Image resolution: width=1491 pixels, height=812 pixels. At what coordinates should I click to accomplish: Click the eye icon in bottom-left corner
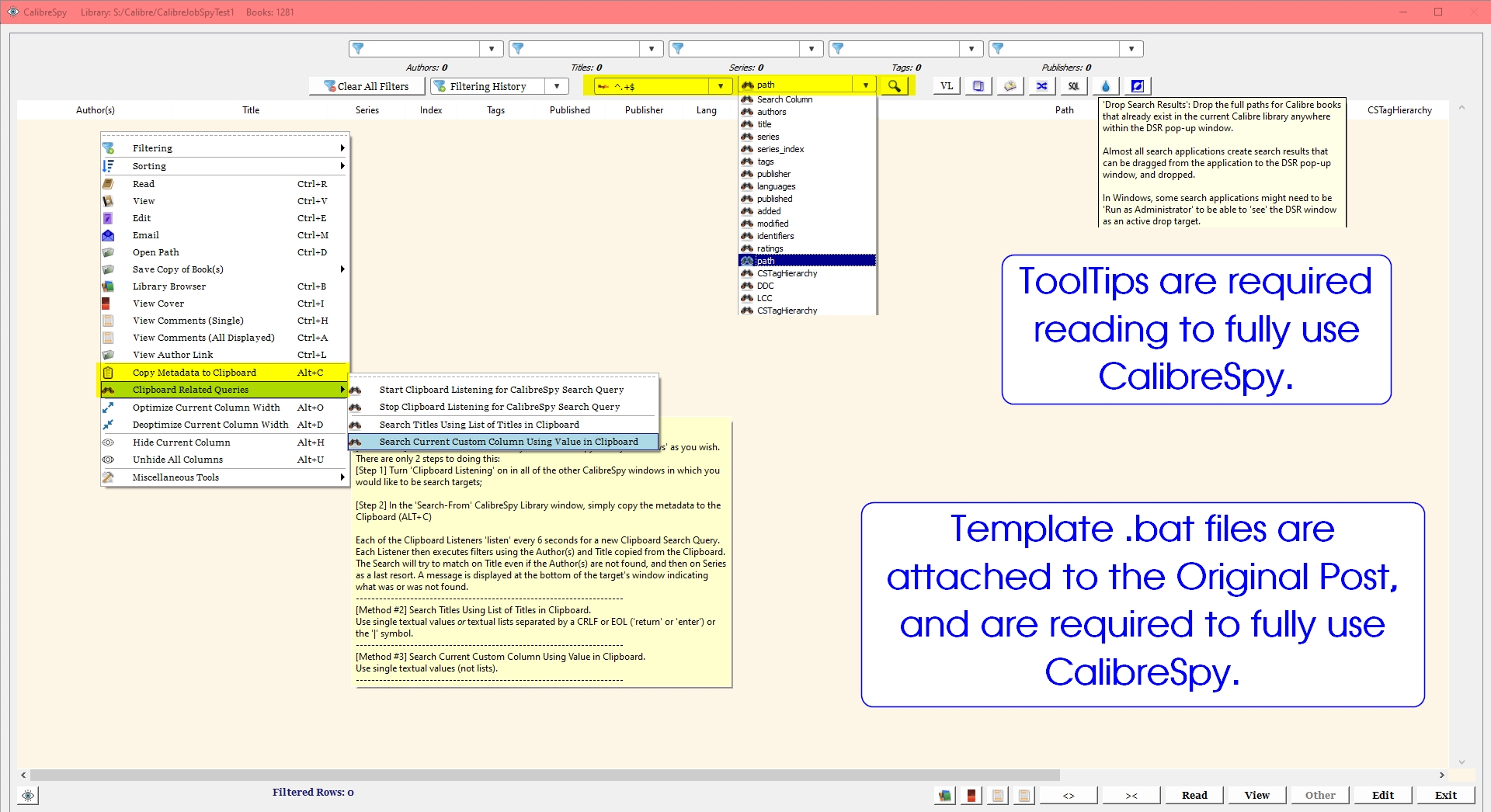[28, 795]
